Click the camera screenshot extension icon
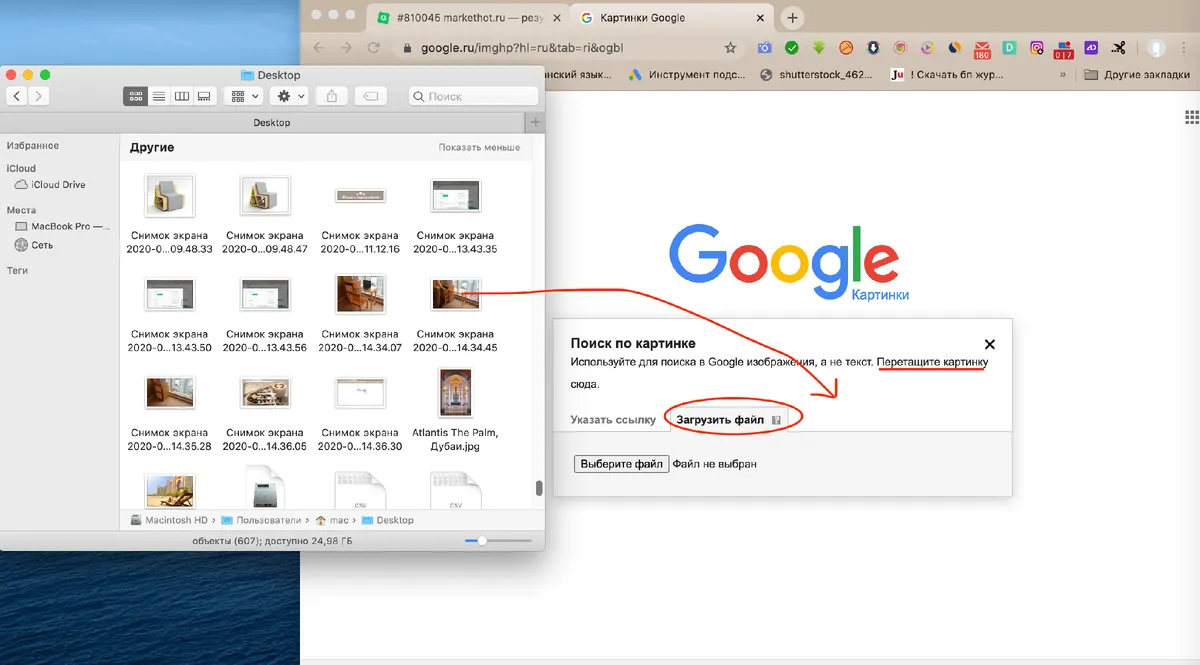This screenshot has width=1200, height=665. (764, 47)
